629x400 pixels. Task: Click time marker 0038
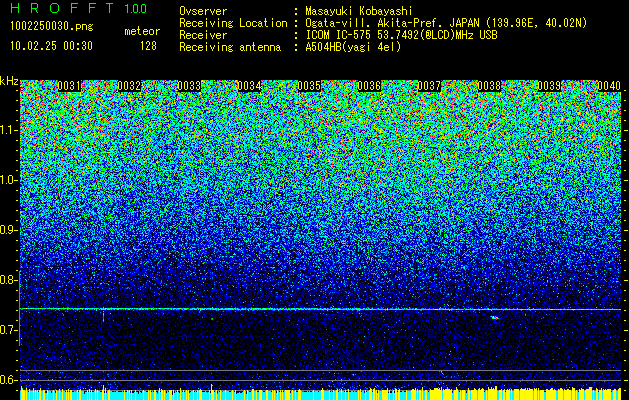489,86
